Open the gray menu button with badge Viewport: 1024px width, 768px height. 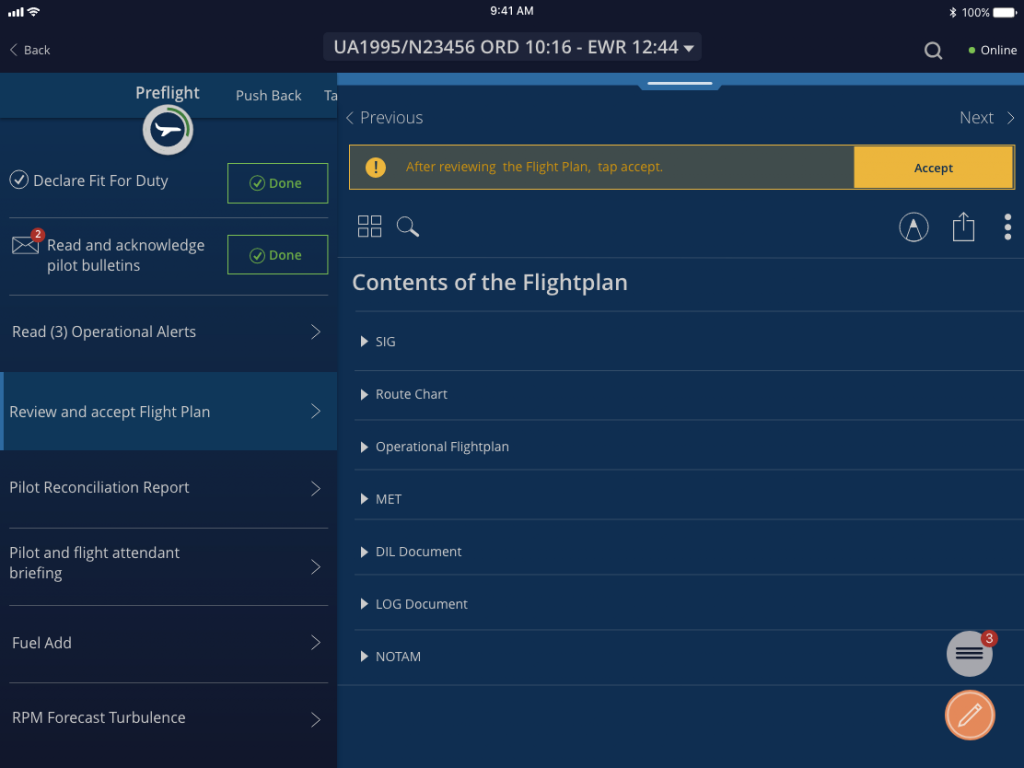point(969,654)
